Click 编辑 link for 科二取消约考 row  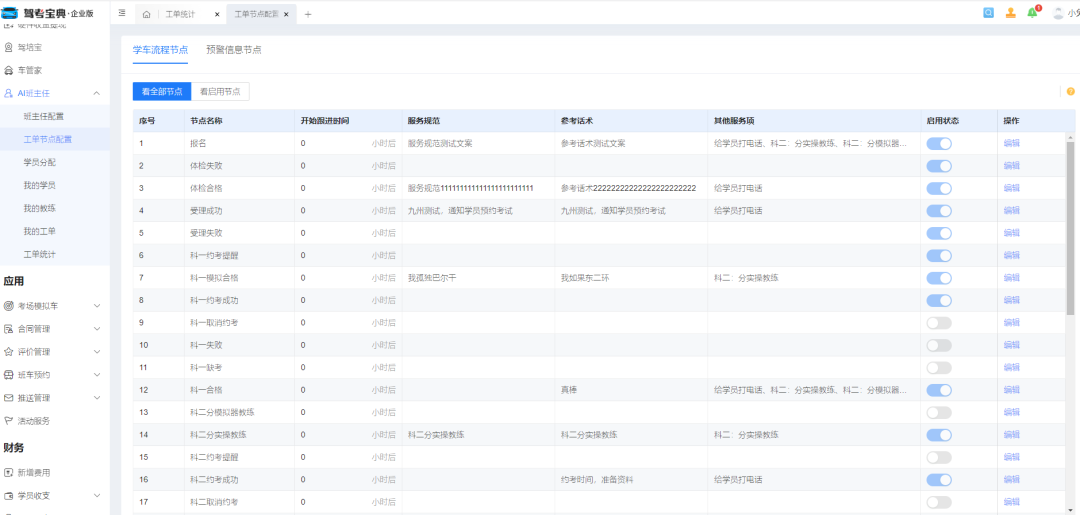tap(1012, 501)
